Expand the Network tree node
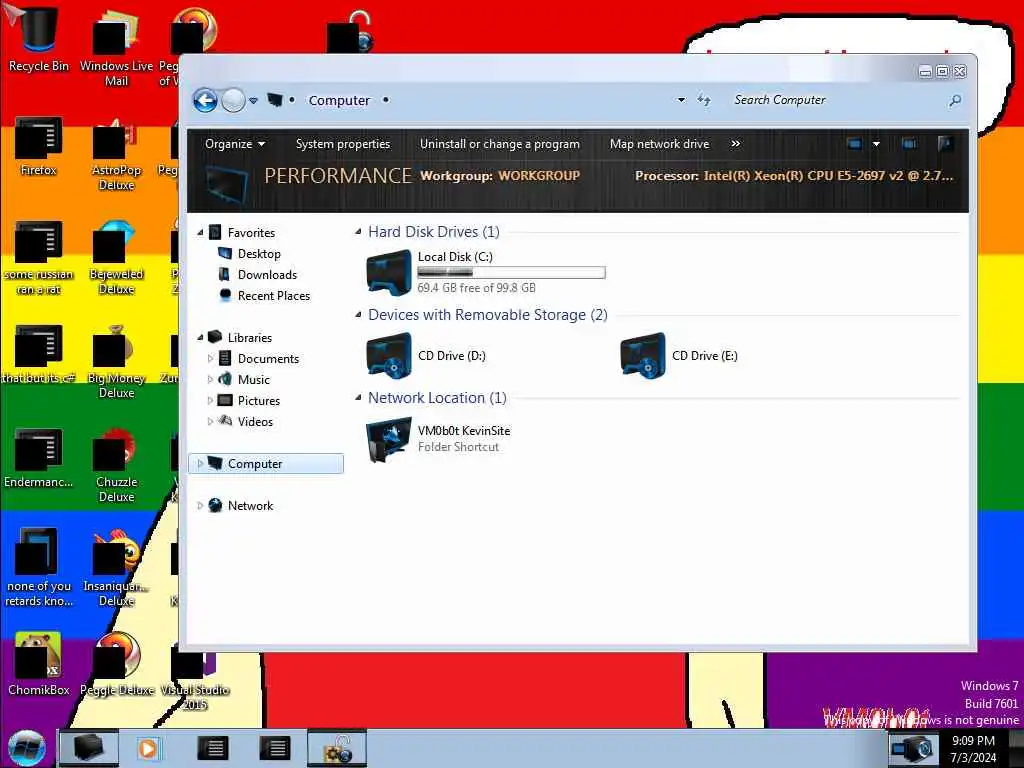This screenshot has height=768, width=1024. click(200, 505)
